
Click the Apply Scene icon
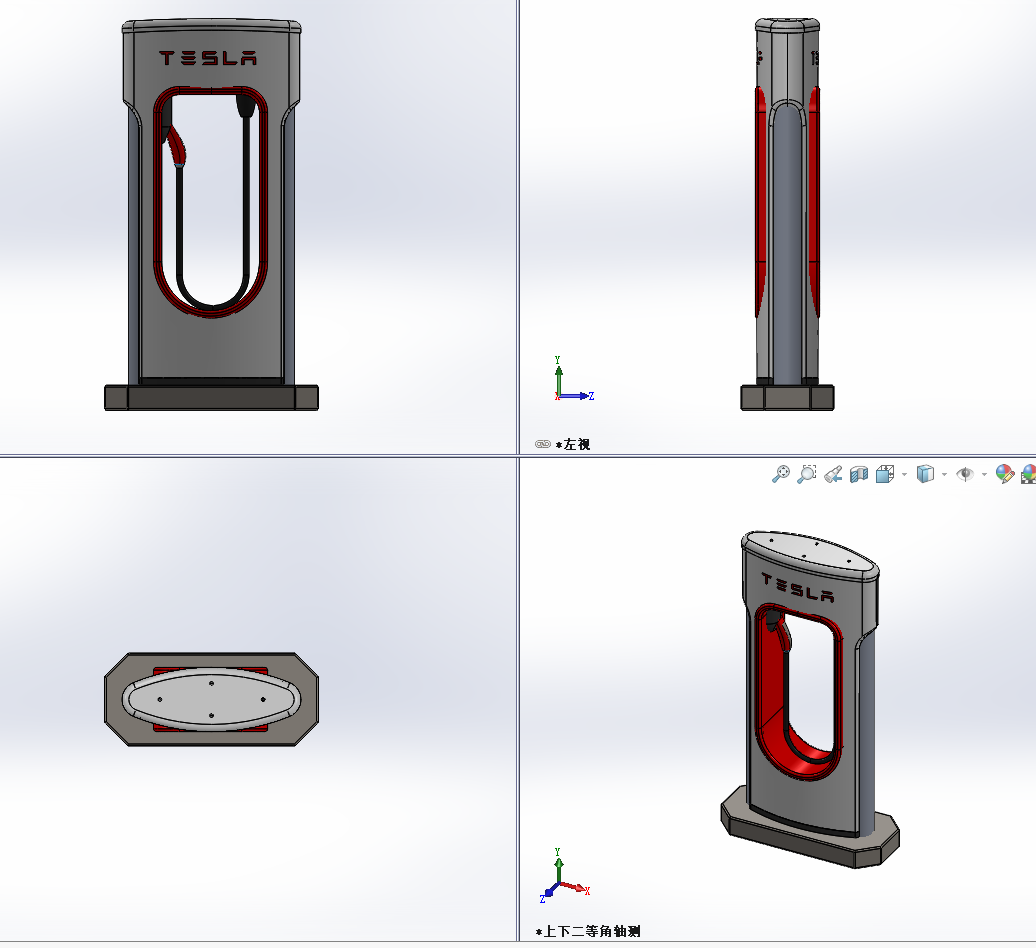(1029, 474)
